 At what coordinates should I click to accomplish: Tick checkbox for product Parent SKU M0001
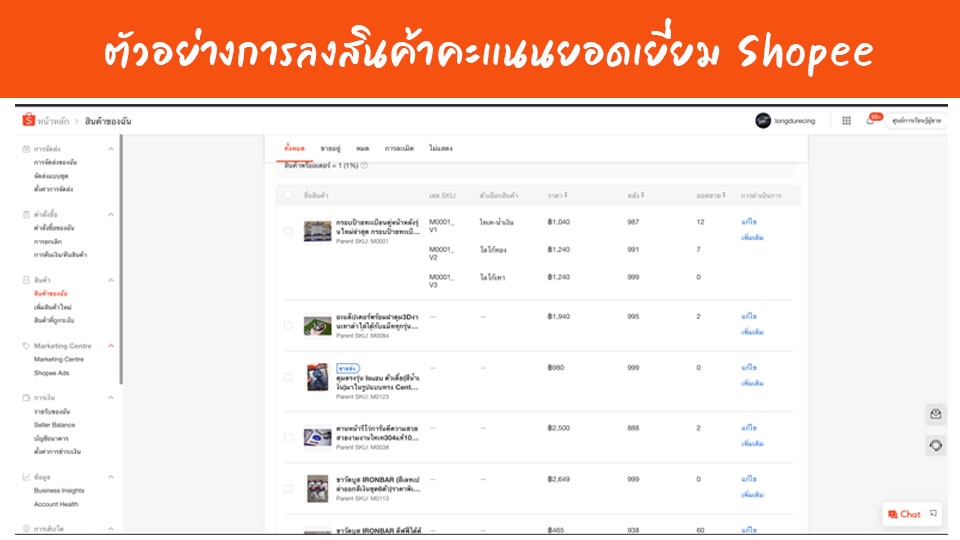point(288,231)
